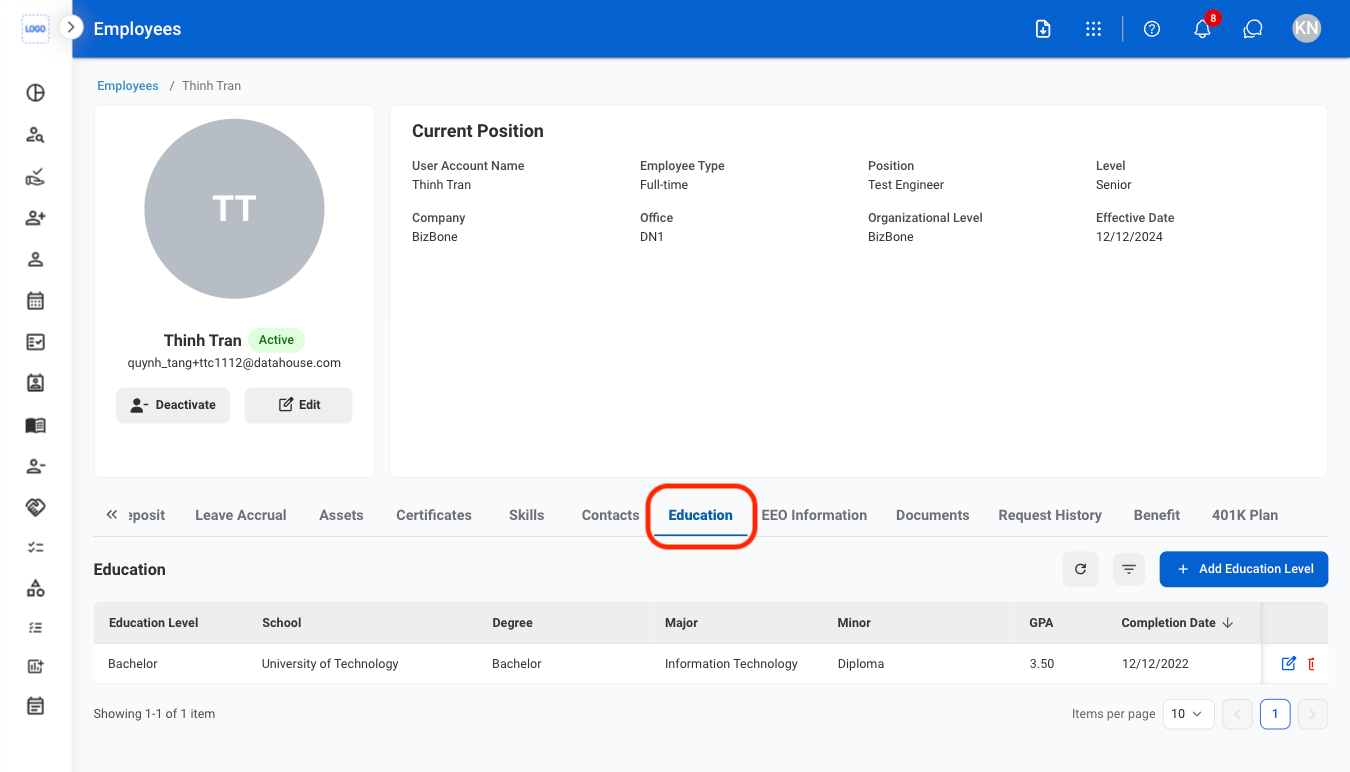Click the Deactivate button
Viewport: 1350px width, 772px height.
173,405
